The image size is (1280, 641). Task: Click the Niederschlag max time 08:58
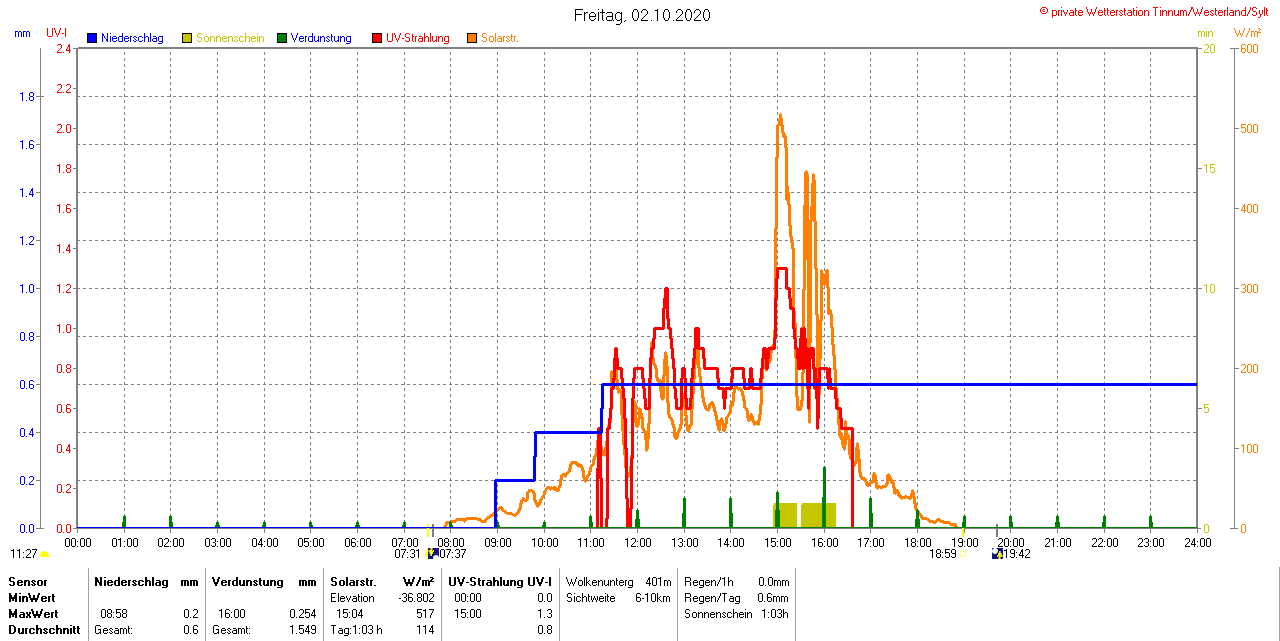[x=113, y=613]
